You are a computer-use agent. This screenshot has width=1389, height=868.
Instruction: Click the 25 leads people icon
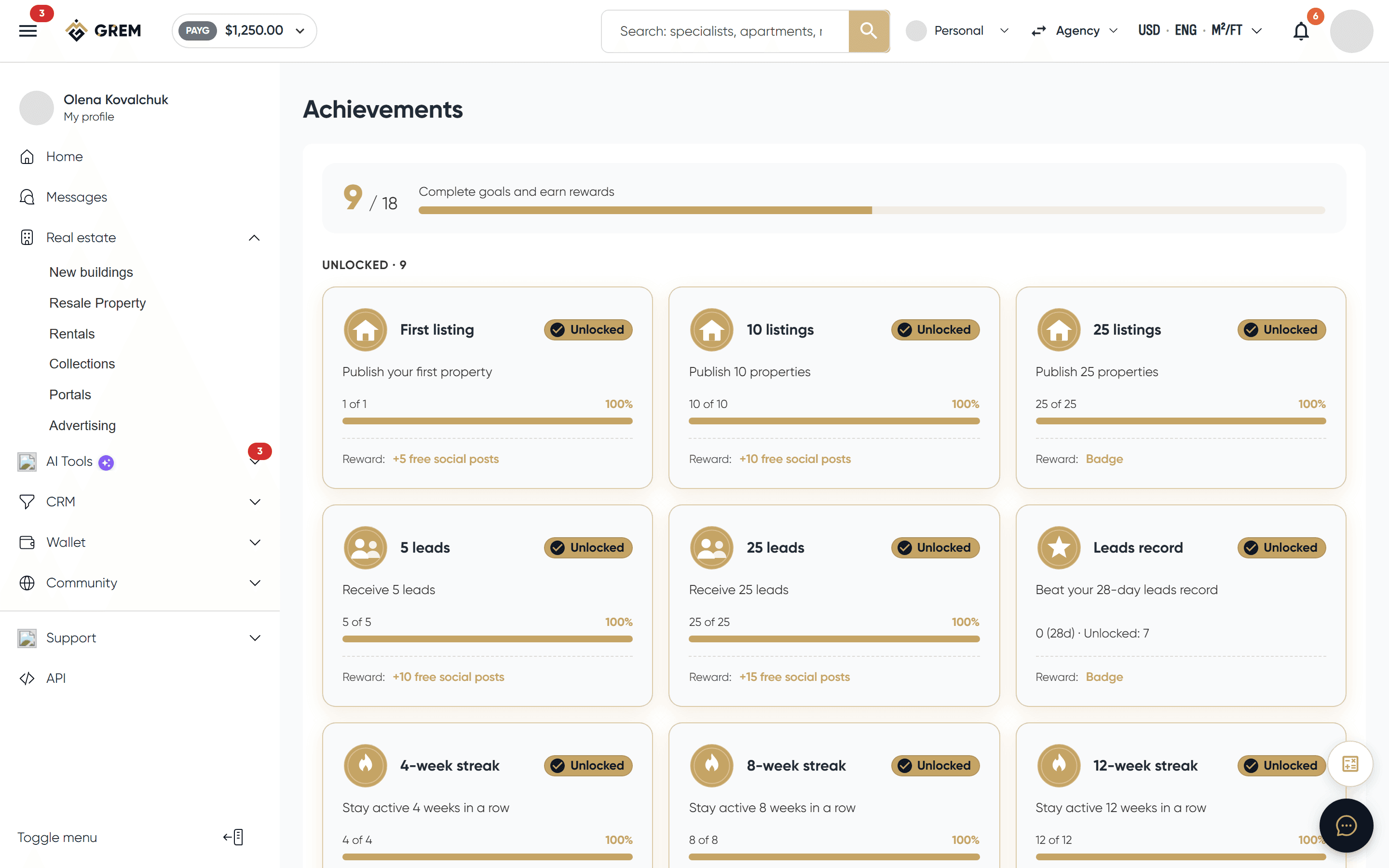(712, 548)
